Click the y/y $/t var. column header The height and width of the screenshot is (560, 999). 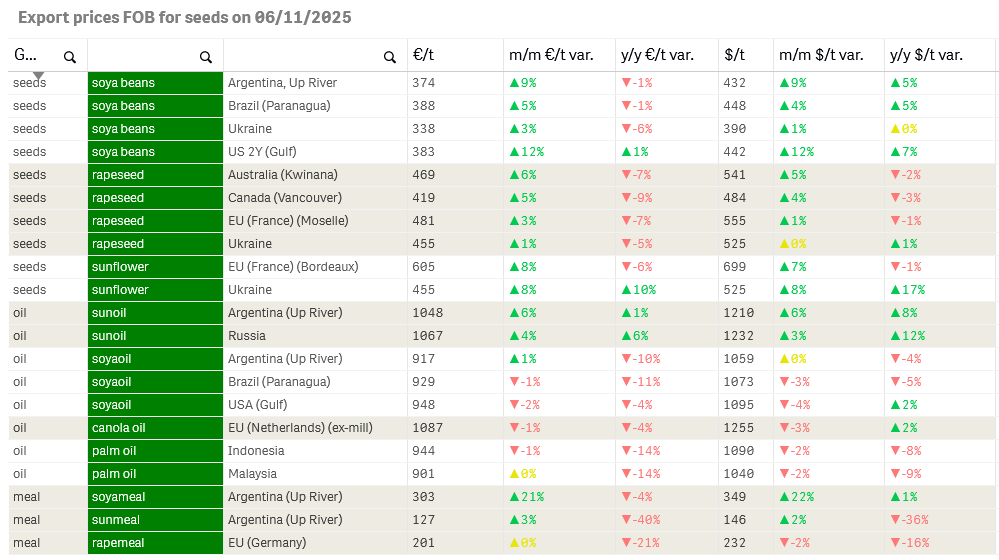[926, 56]
